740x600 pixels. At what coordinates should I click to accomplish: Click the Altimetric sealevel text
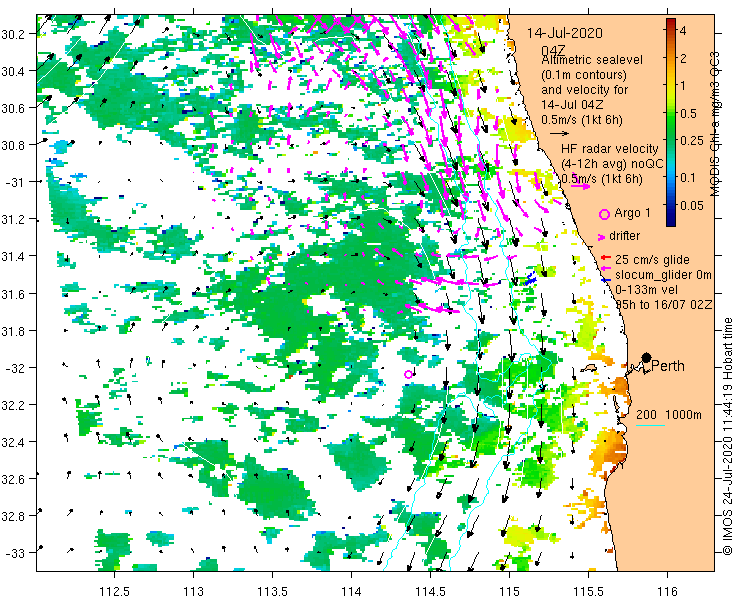tap(592, 60)
